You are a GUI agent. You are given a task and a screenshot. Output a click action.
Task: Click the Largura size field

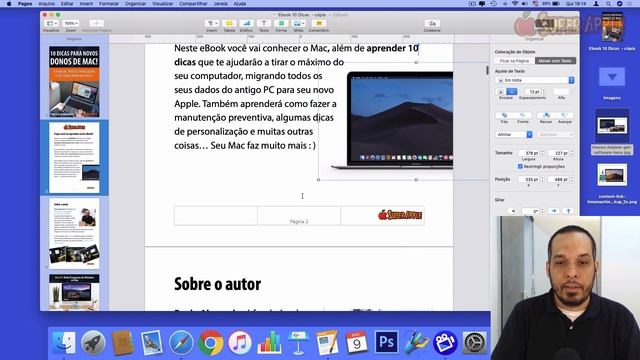(x=529, y=153)
